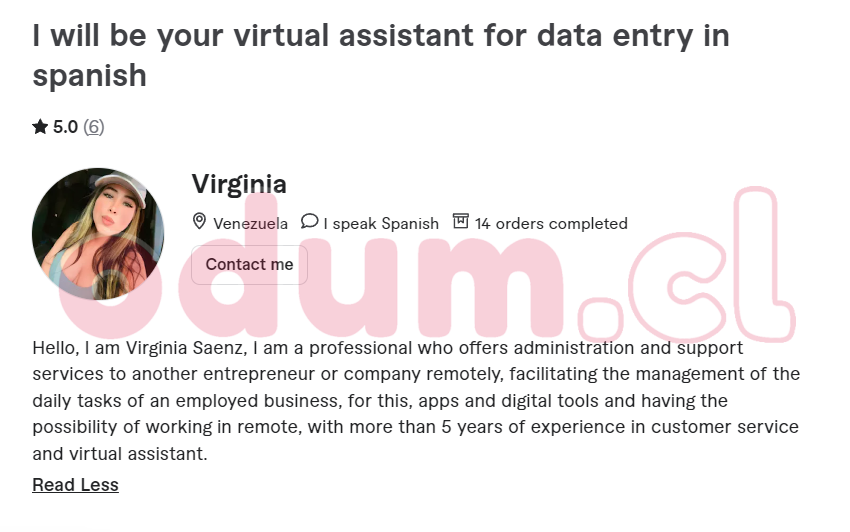Click the "Hello" greeting starting the bio
The width and height of the screenshot is (850, 532).
point(54,348)
